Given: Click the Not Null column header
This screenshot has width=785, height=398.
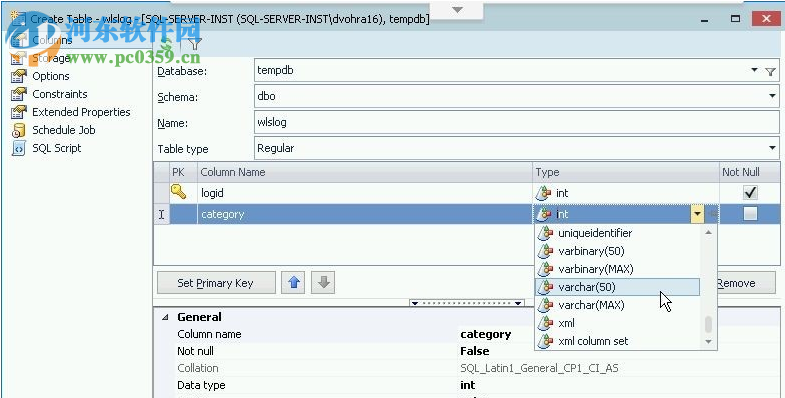Looking at the screenshot, I should click(x=749, y=172).
